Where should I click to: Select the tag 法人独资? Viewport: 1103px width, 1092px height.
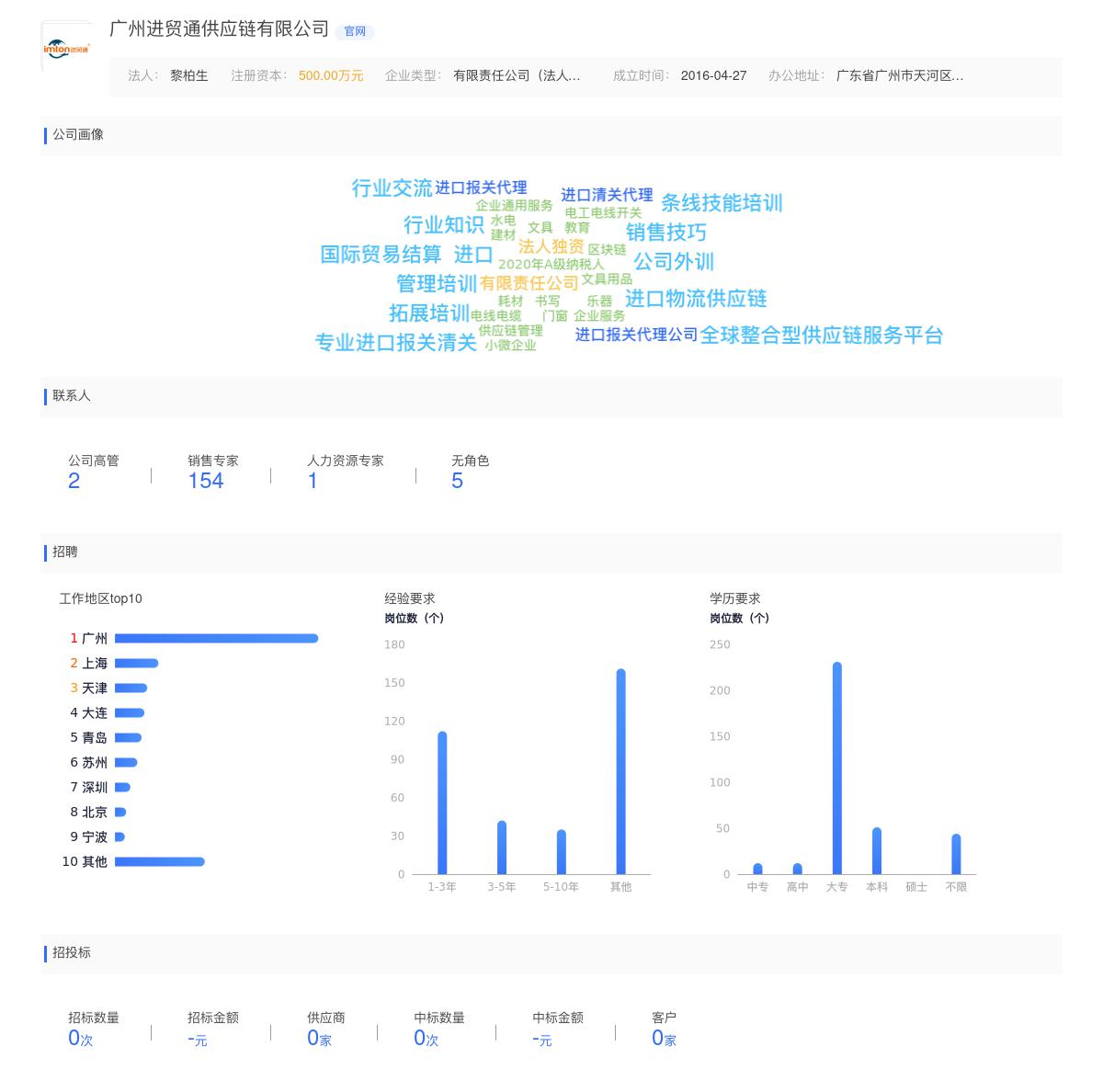pyautogui.click(x=551, y=246)
